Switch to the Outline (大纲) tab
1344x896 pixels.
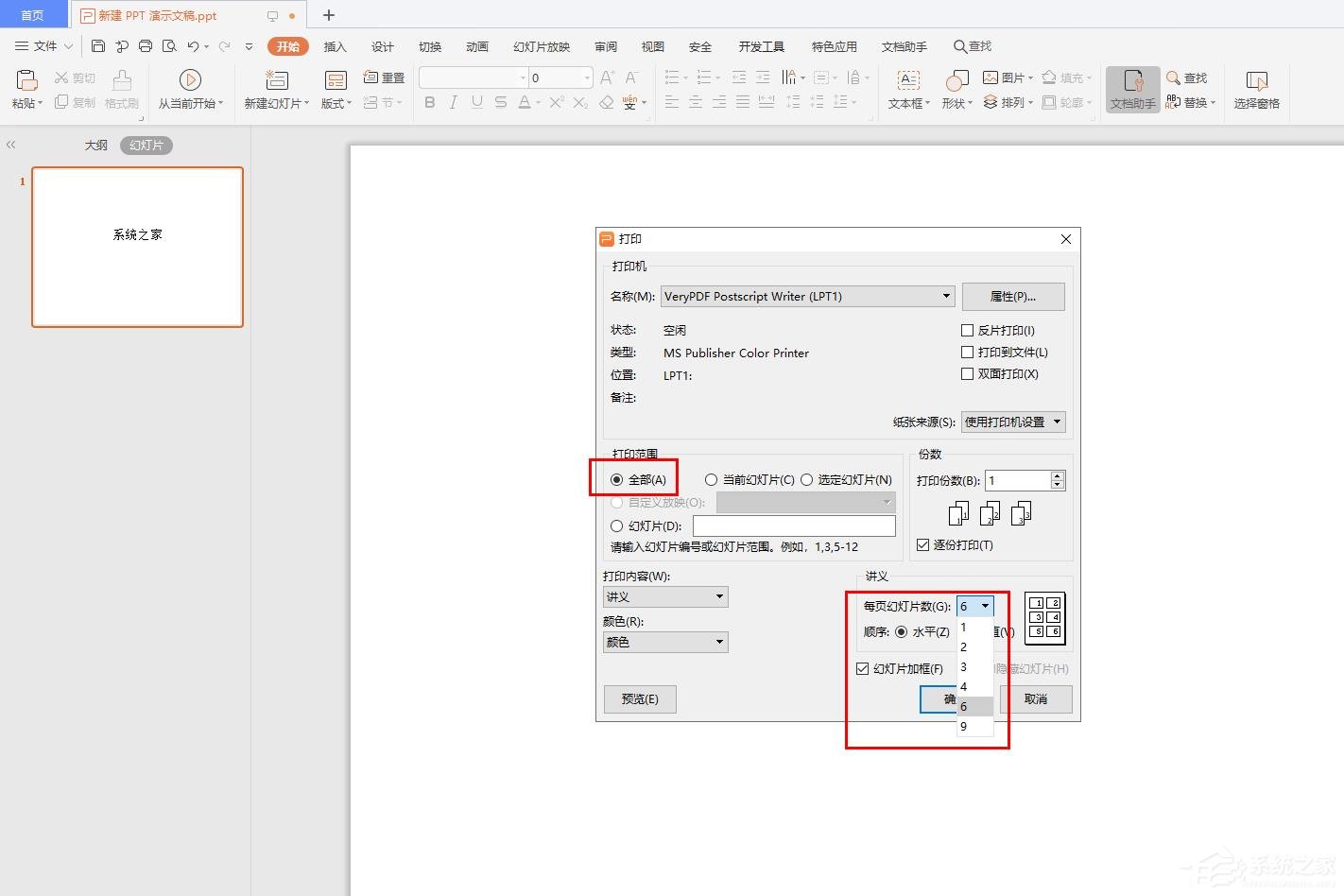coord(96,146)
